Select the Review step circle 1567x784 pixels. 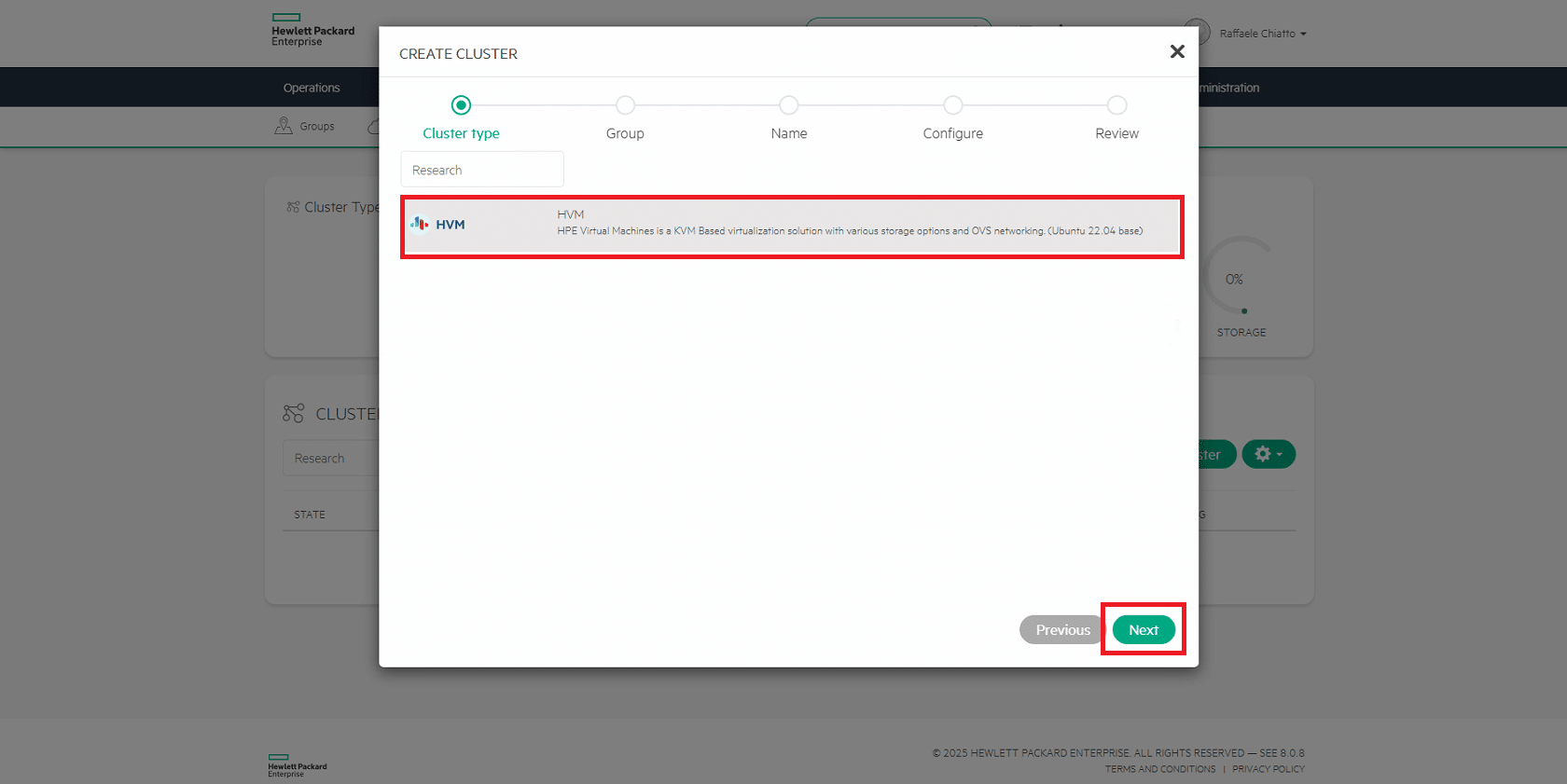coord(1116,105)
